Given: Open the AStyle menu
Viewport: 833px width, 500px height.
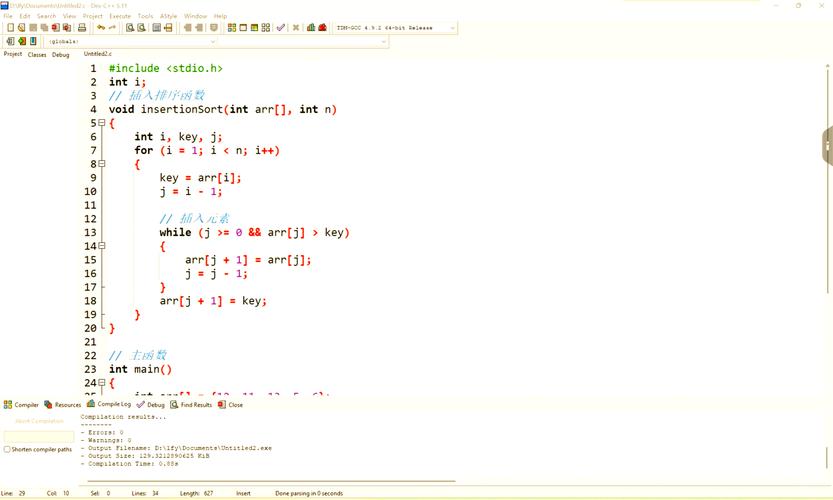Looking at the screenshot, I should [169, 16].
